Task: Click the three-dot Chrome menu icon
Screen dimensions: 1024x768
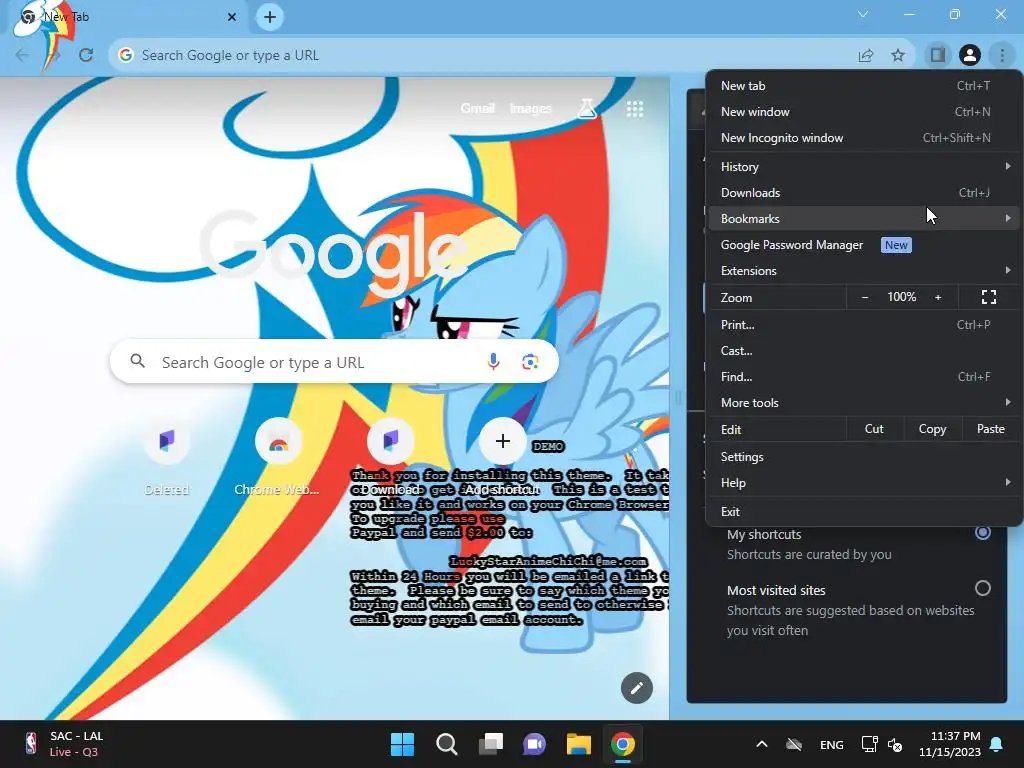Action: pos(1002,55)
